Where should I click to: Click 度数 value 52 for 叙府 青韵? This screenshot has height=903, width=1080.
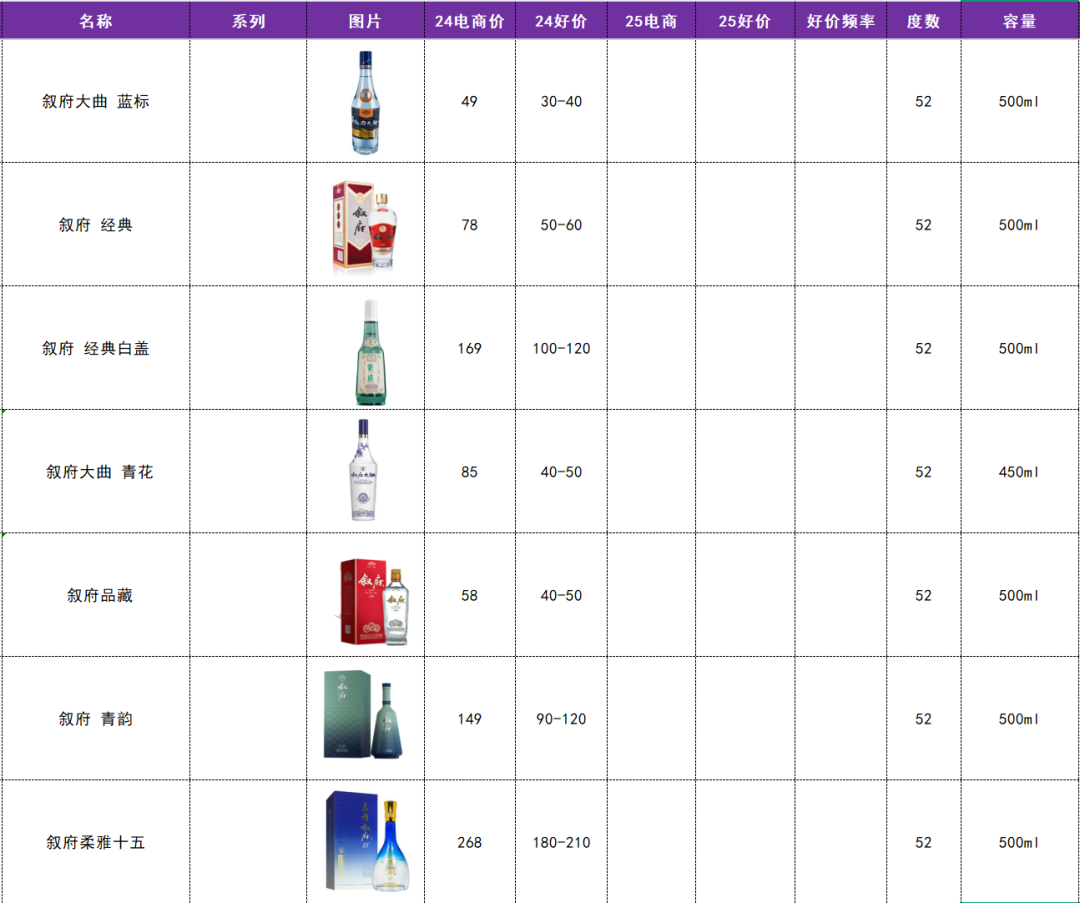[924, 718]
